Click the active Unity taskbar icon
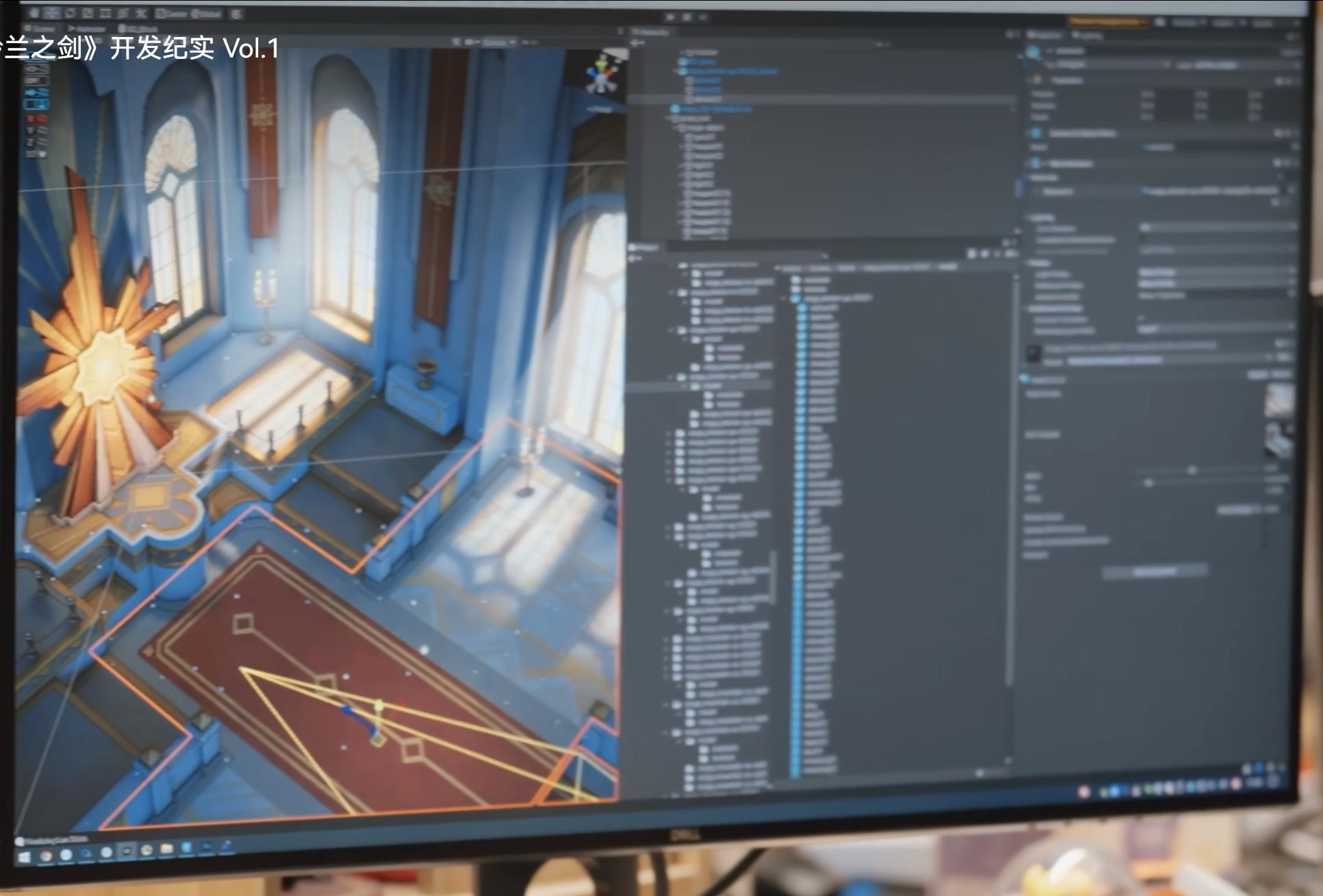 coord(126,851)
